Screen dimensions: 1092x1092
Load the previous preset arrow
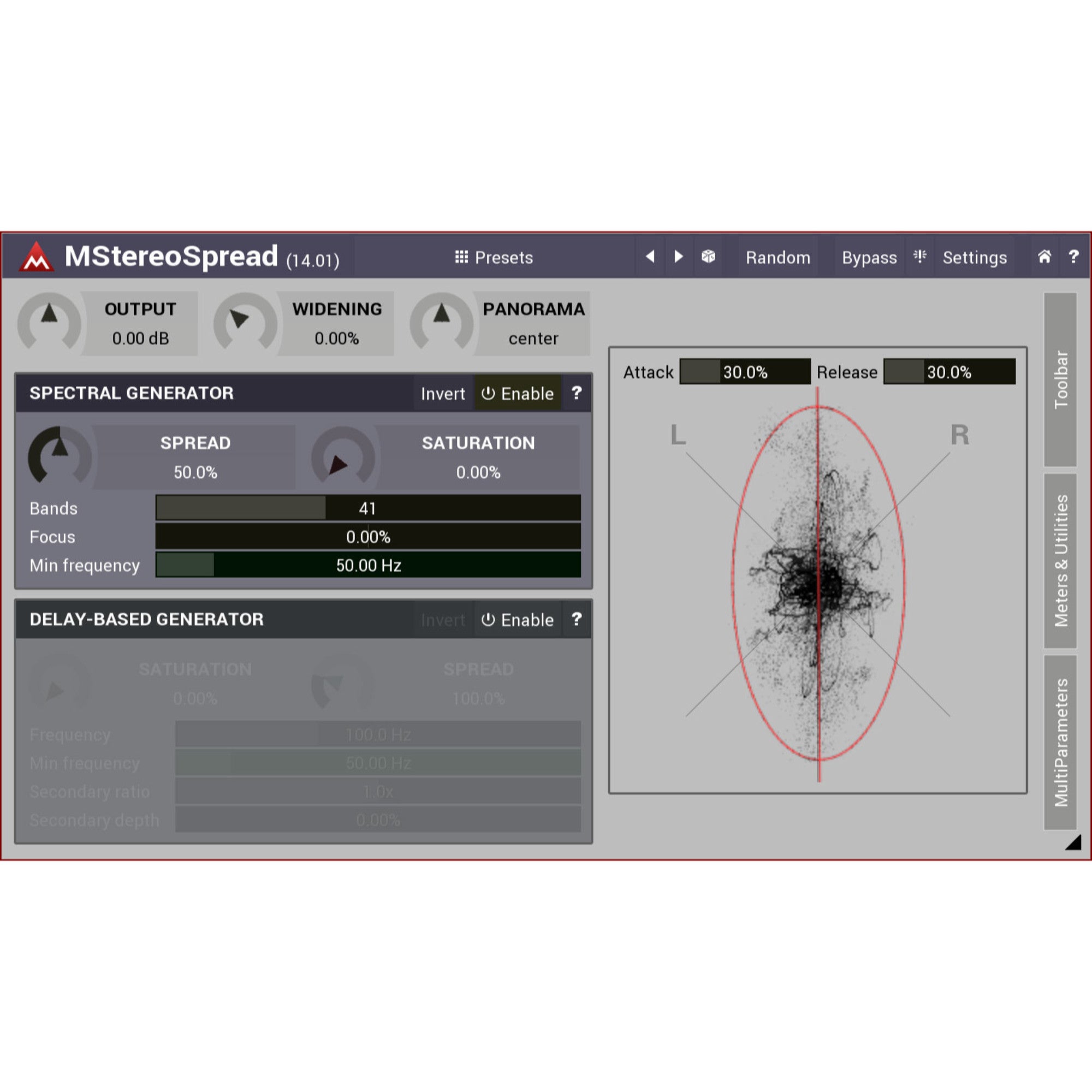650,257
